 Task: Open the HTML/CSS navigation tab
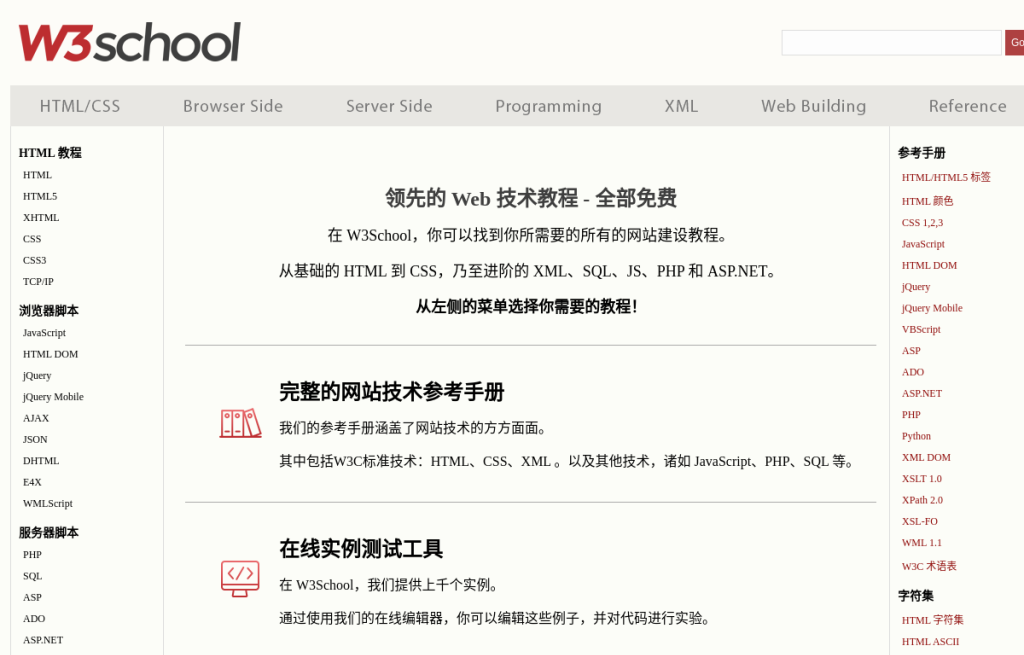point(80,106)
